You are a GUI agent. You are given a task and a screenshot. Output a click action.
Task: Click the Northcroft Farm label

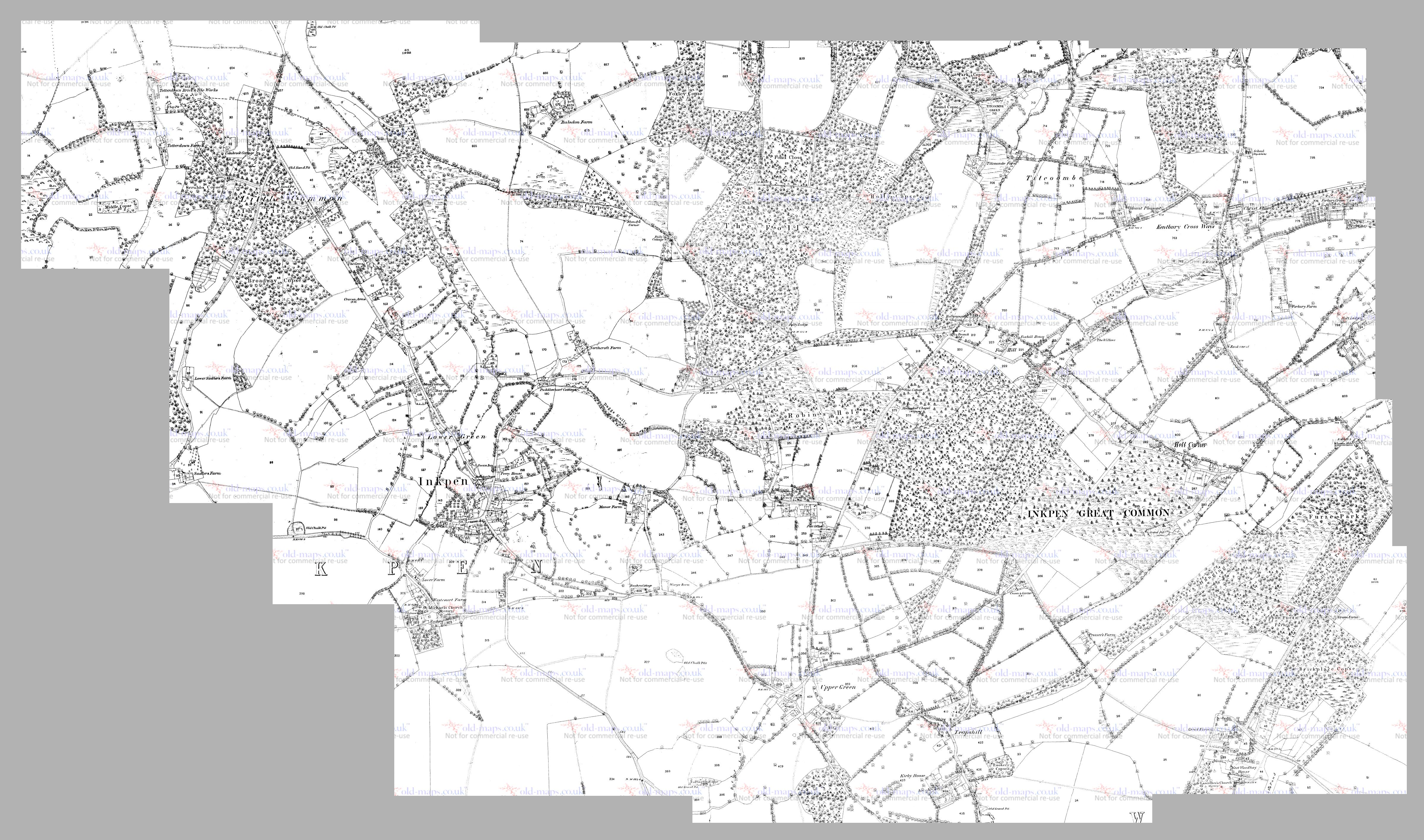click(605, 348)
